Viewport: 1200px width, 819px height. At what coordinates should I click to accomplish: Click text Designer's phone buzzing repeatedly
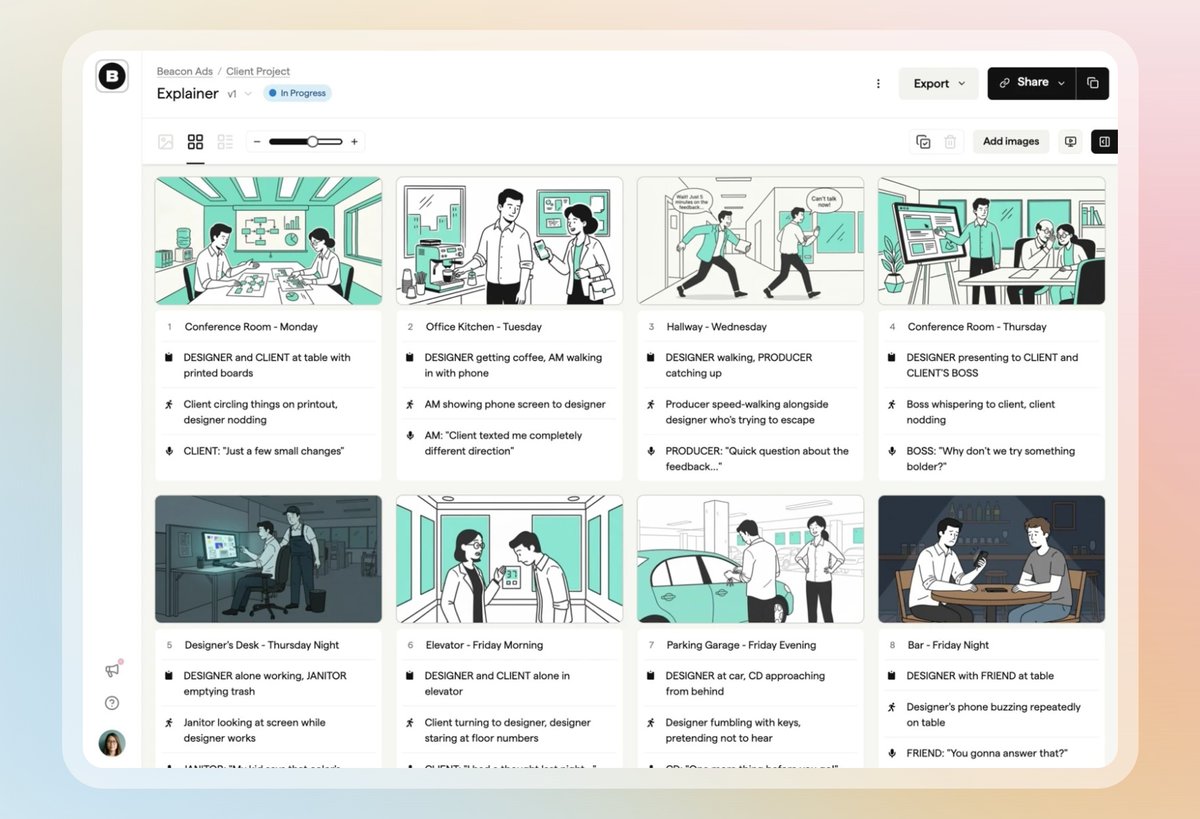coord(993,715)
